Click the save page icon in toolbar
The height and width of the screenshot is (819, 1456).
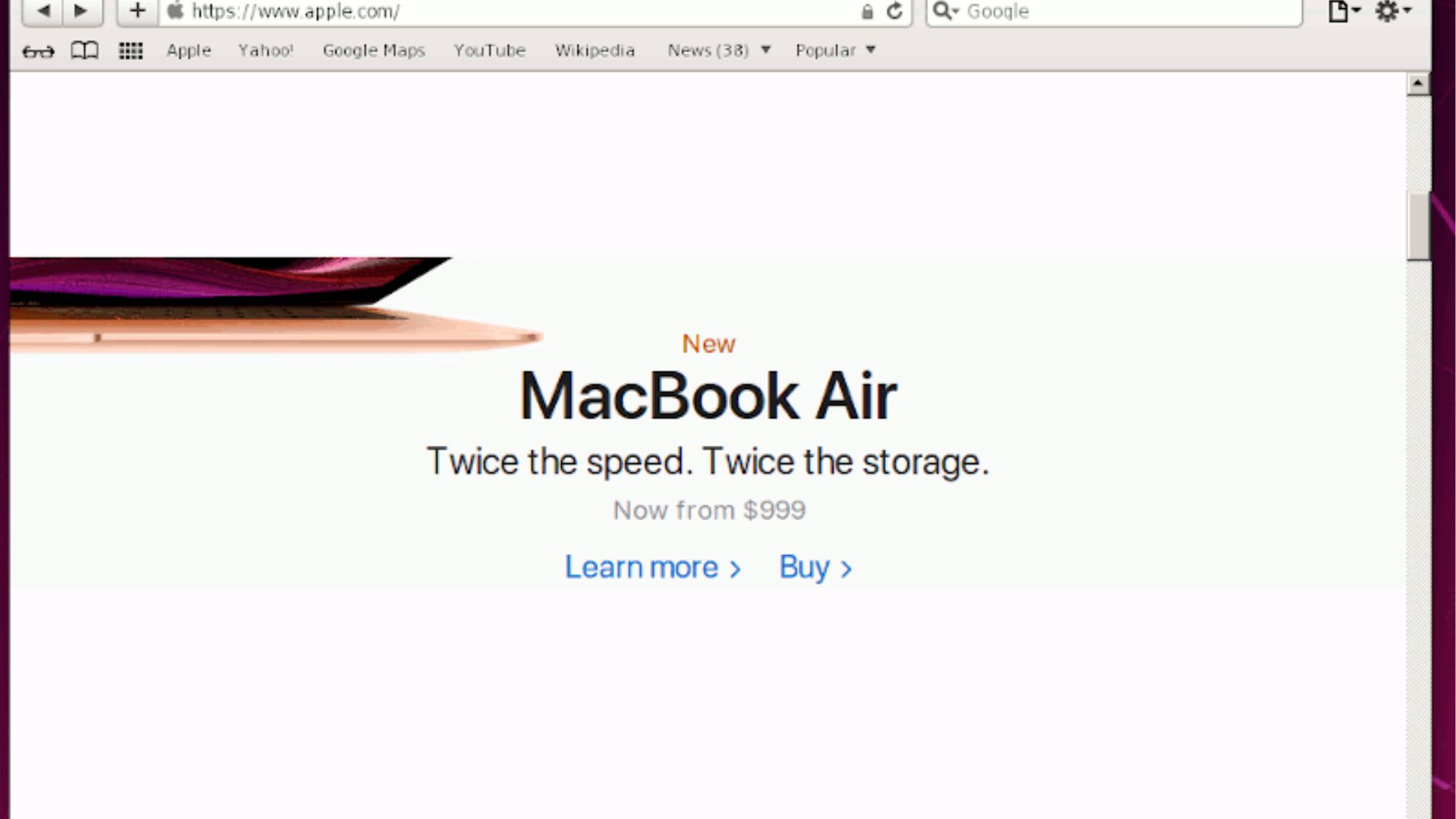click(1340, 11)
